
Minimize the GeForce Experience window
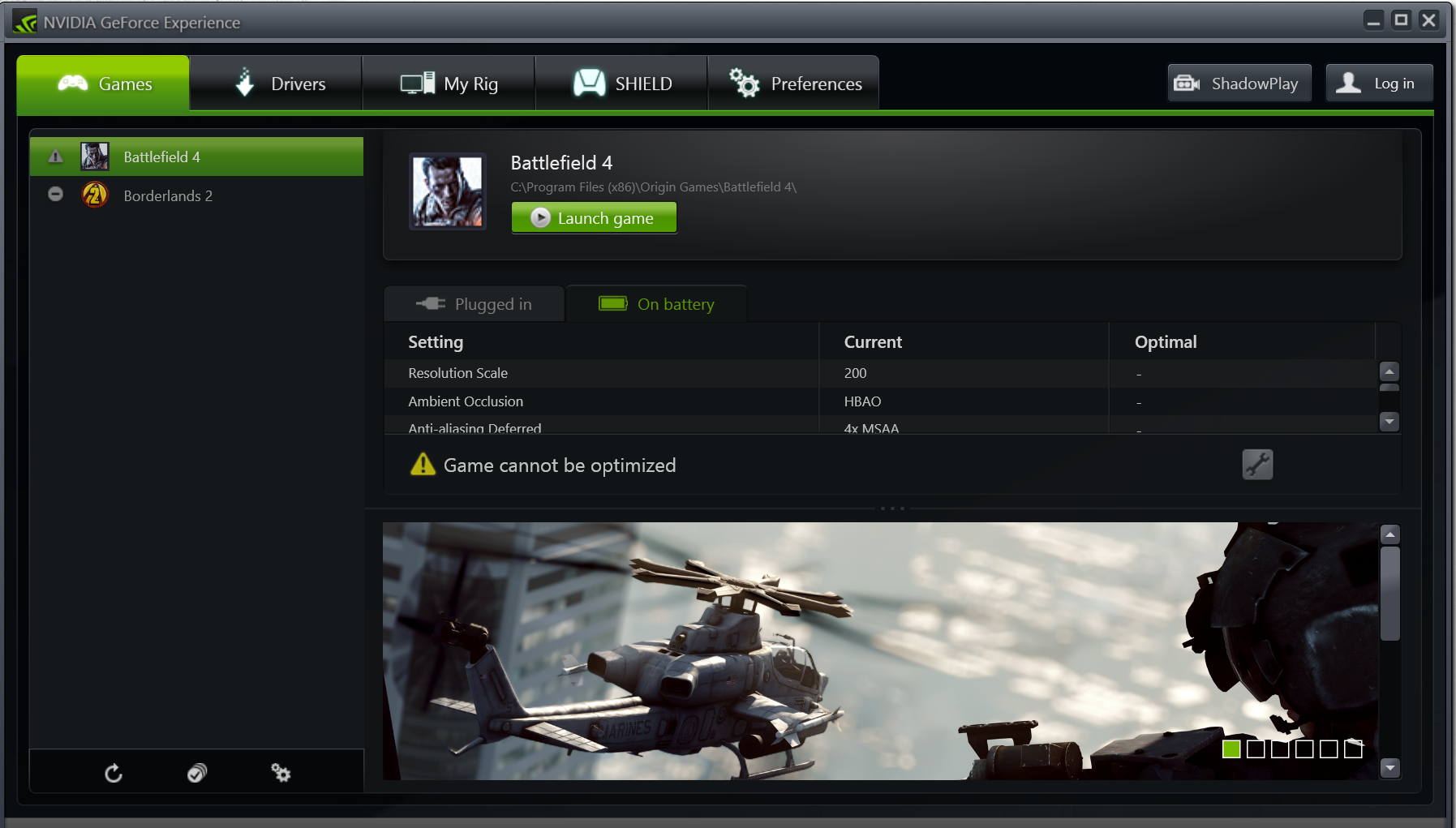[x=1373, y=20]
